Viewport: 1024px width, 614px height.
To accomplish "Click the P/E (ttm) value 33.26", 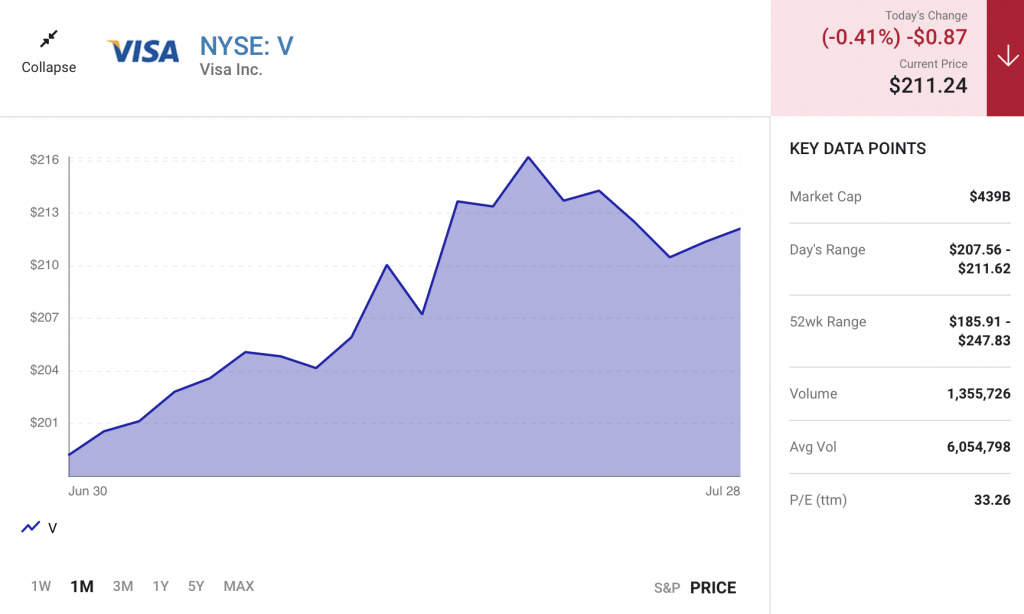I will tap(992, 500).
